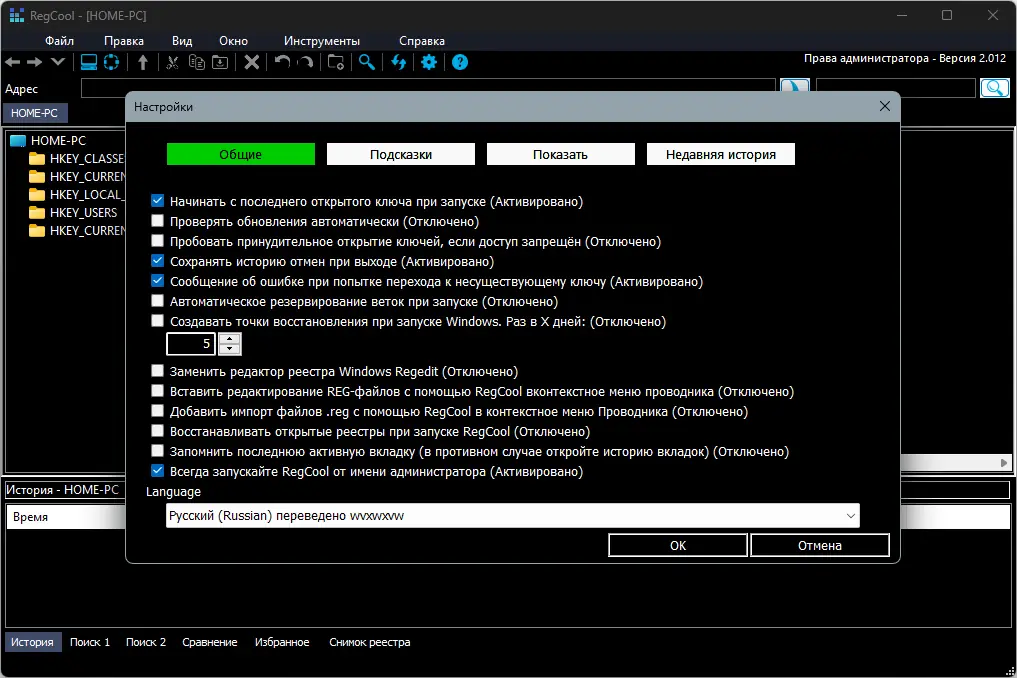
Task: Enable 'Пробовать принудительное открытие ключей' checkbox
Action: click(157, 241)
